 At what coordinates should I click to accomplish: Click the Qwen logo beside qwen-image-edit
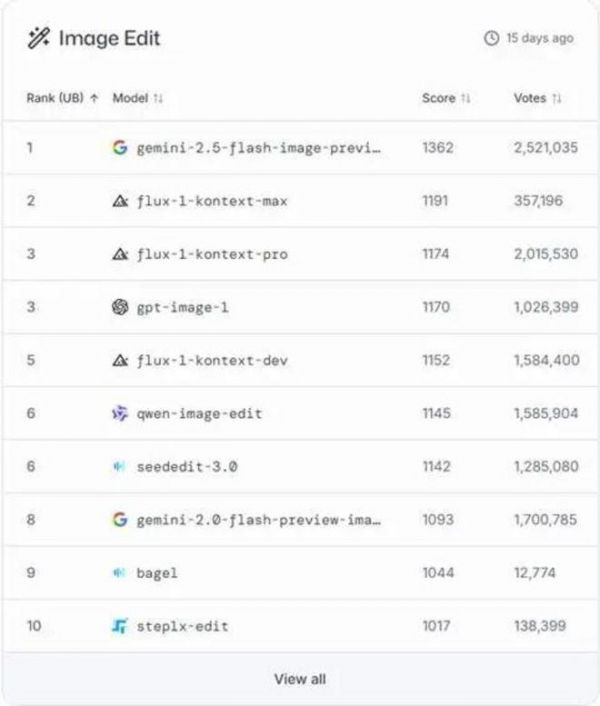coord(120,413)
